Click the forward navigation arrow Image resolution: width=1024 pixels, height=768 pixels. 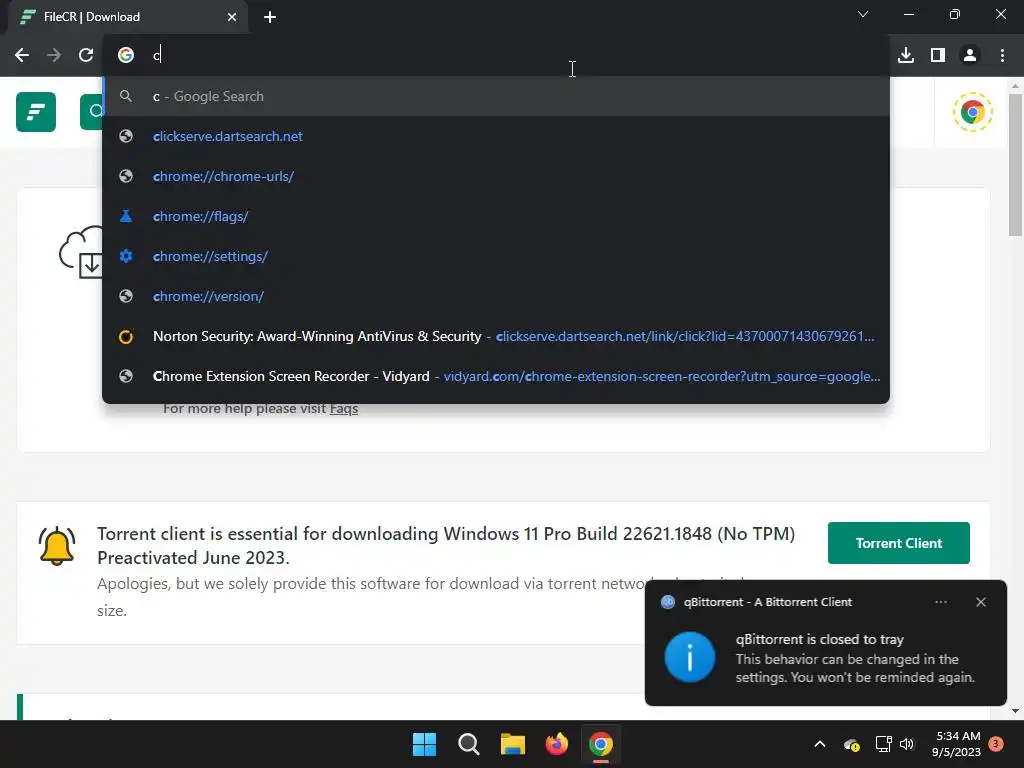[x=54, y=55]
